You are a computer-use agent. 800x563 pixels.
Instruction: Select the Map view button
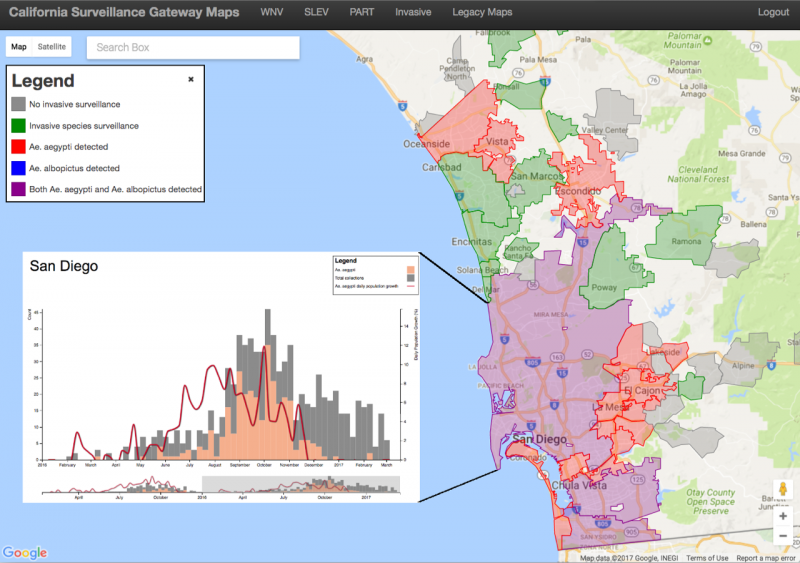[19, 46]
